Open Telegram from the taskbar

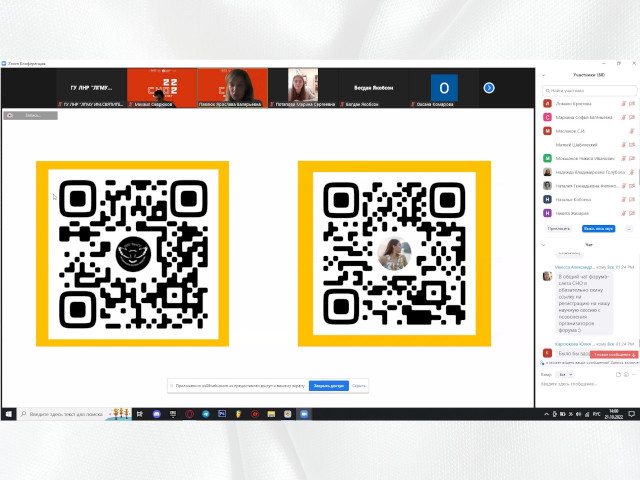(x=206, y=414)
